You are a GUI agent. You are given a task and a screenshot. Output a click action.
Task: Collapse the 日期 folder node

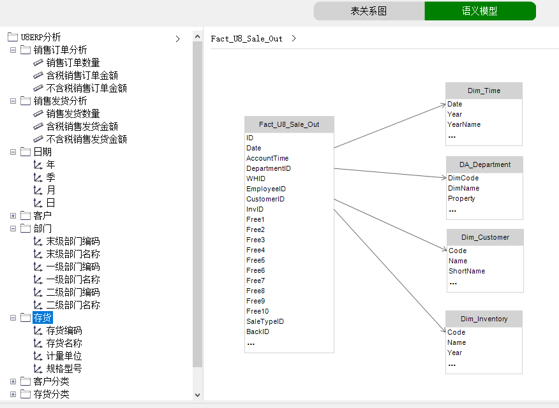pos(13,152)
